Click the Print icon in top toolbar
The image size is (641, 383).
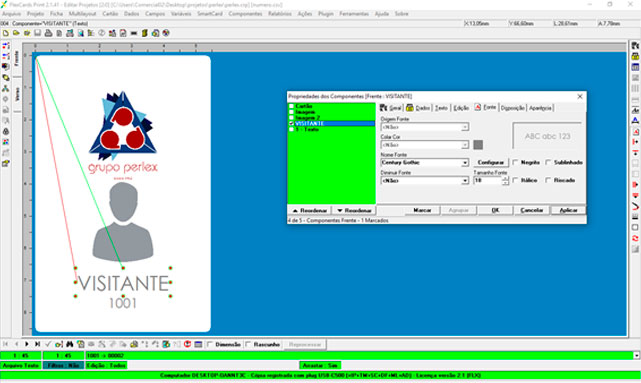pyautogui.click(x=48, y=33)
